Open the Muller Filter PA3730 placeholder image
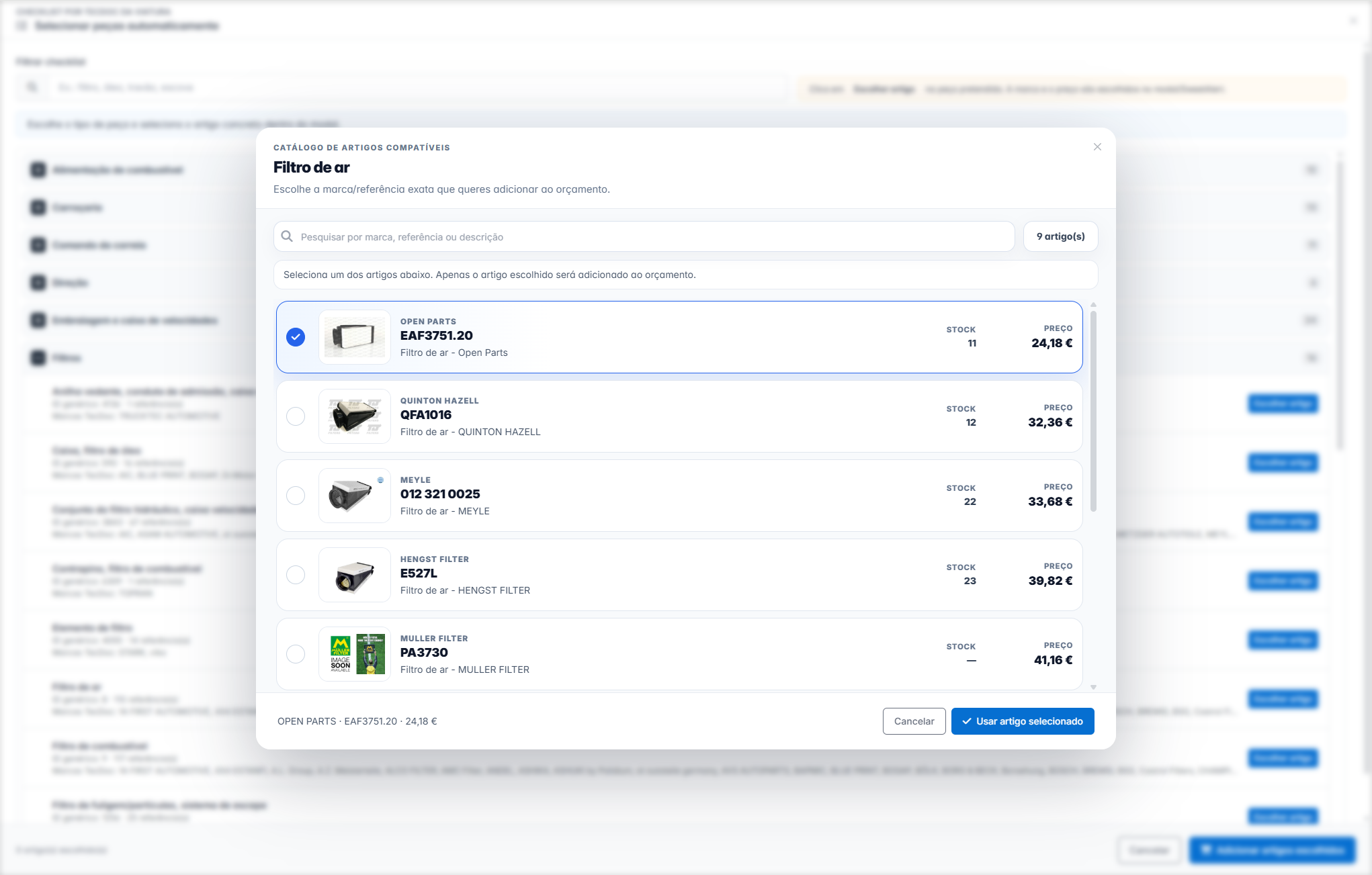The height and width of the screenshot is (875, 1372). click(355, 654)
